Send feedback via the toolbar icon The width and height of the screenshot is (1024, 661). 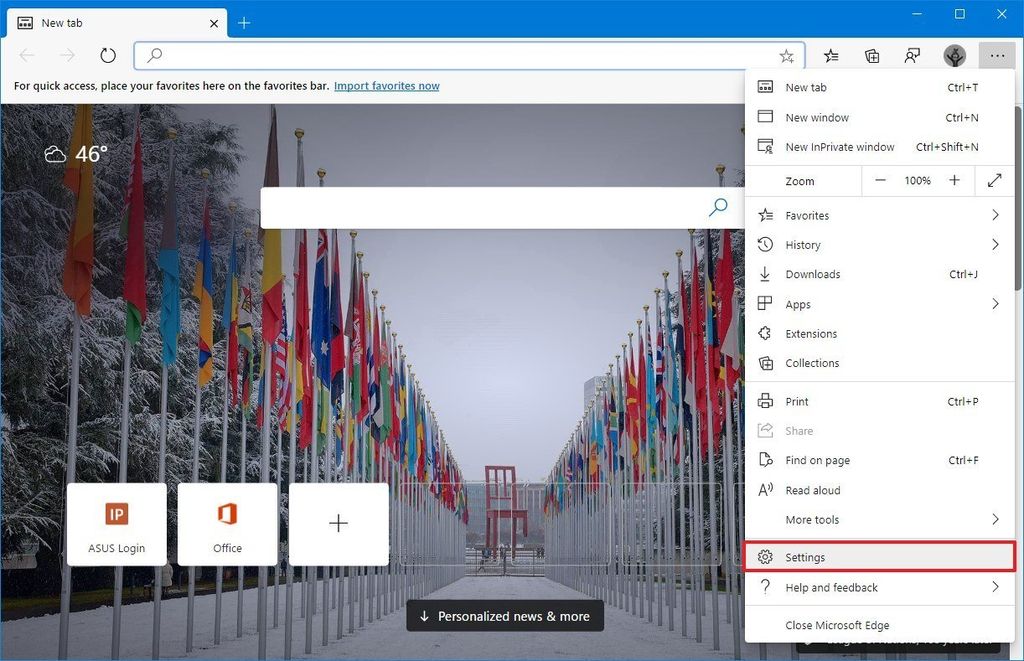(912, 56)
